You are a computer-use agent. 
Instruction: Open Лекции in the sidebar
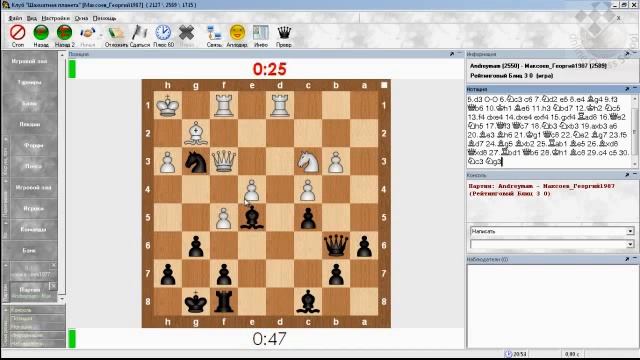(29, 124)
